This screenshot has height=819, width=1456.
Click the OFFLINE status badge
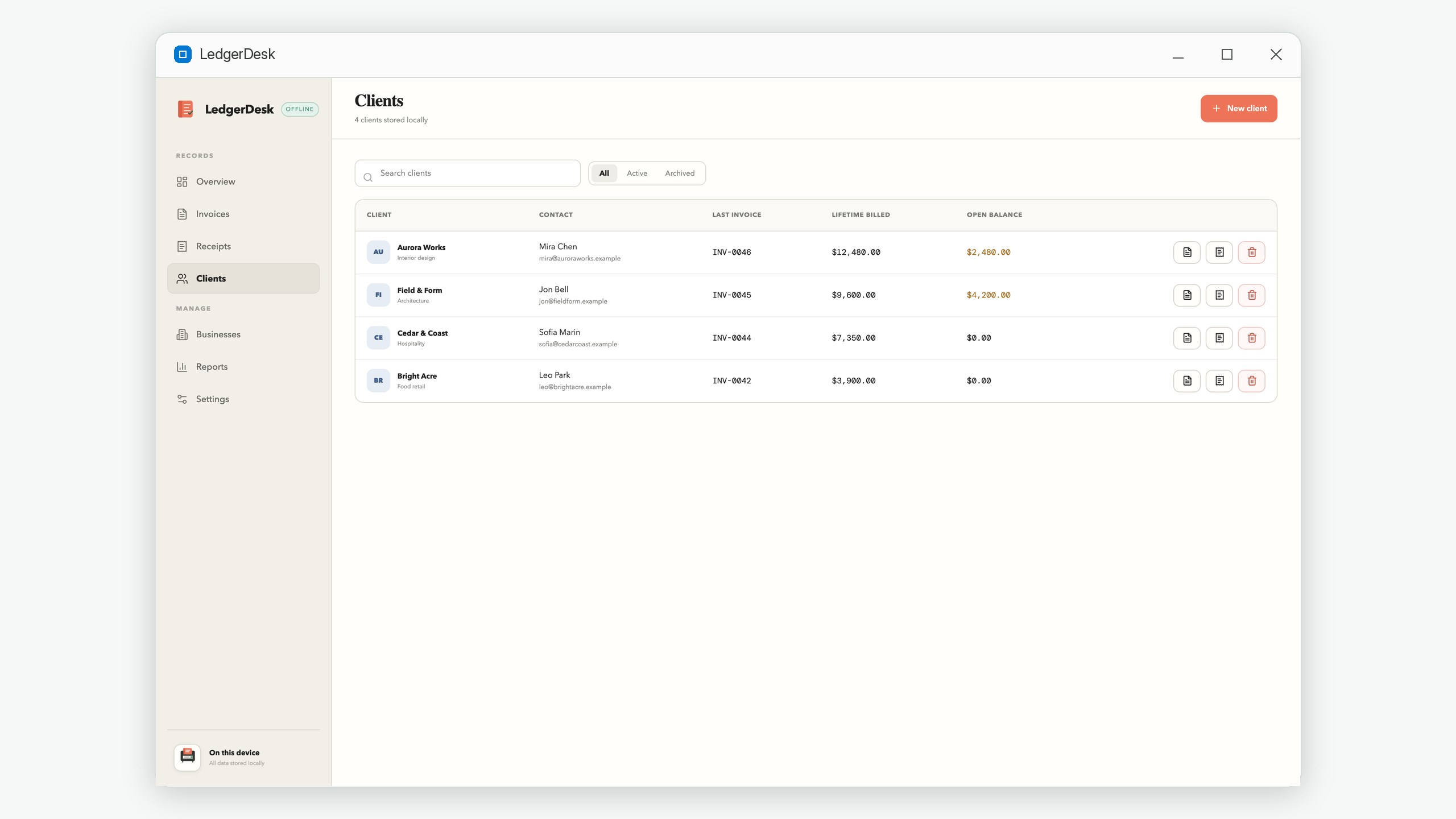pyautogui.click(x=300, y=109)
